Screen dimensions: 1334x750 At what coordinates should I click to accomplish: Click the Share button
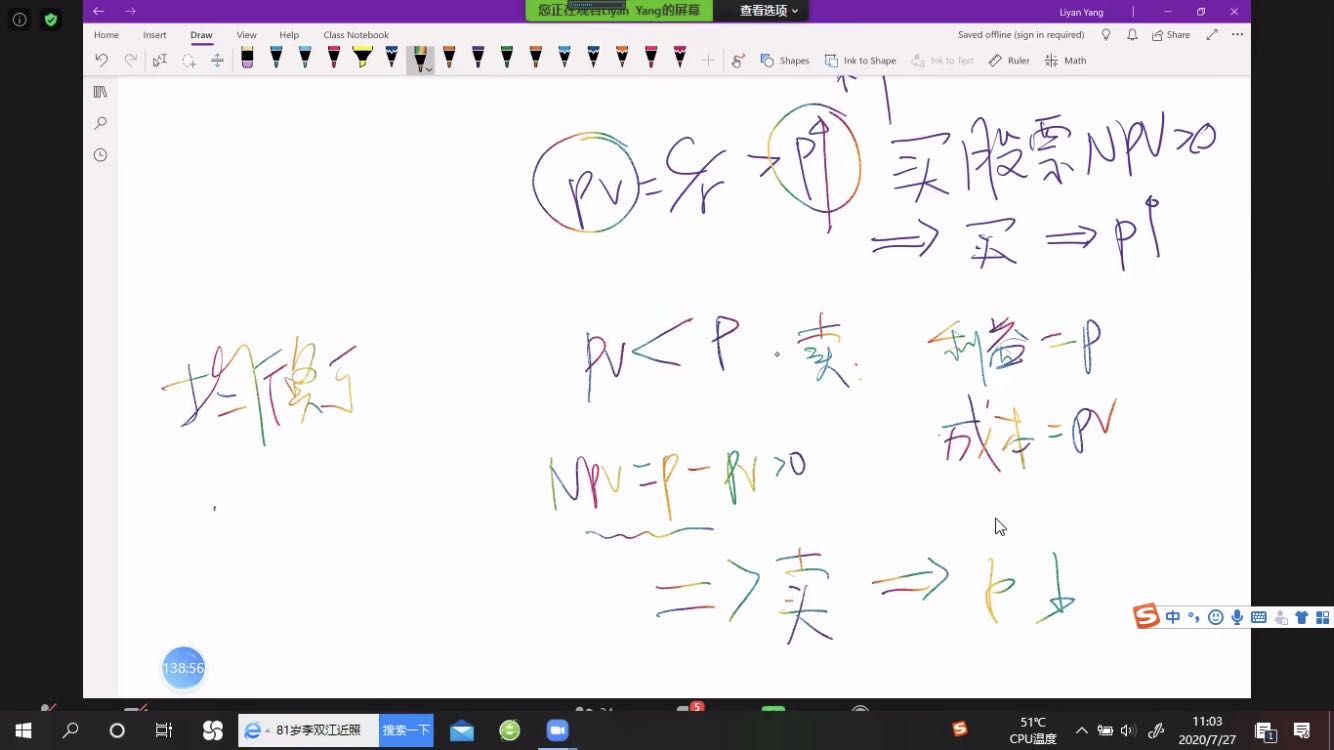pos(1170,35)
